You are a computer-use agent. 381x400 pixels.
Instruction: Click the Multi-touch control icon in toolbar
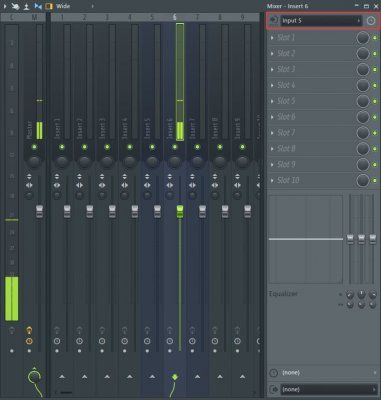click(15, 6)
